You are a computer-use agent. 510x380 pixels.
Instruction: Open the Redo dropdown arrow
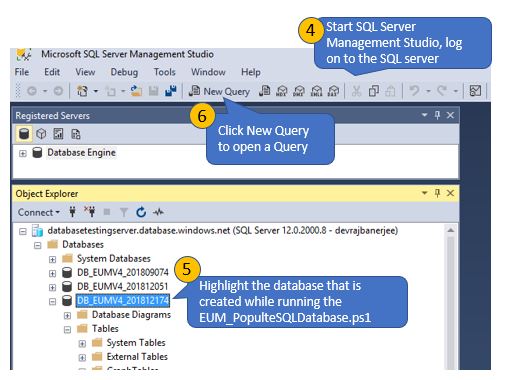(x=456, y=91)
